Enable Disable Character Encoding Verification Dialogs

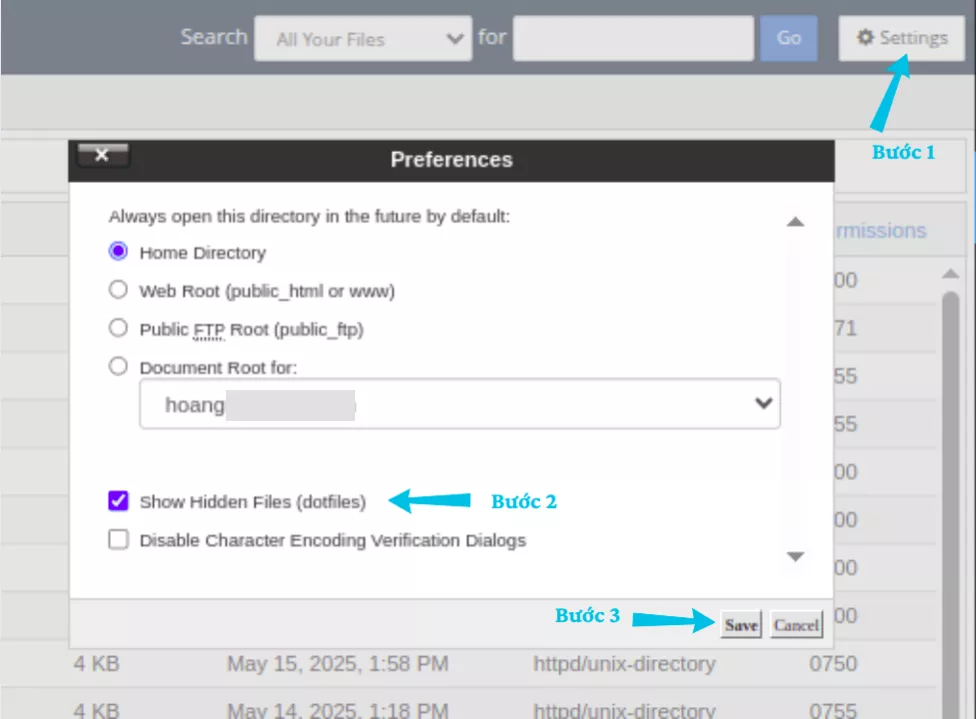(118, 541)
